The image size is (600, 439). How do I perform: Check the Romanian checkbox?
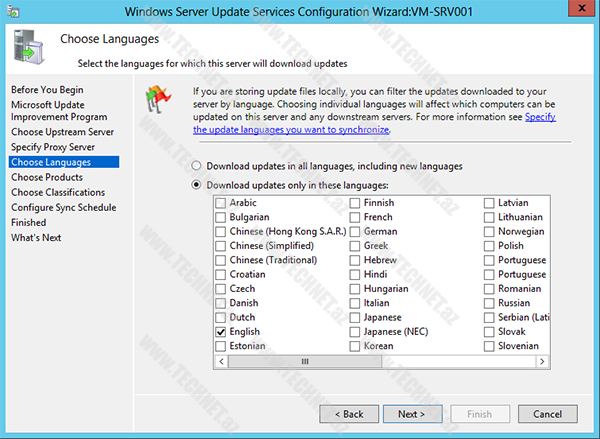(489, 289)
